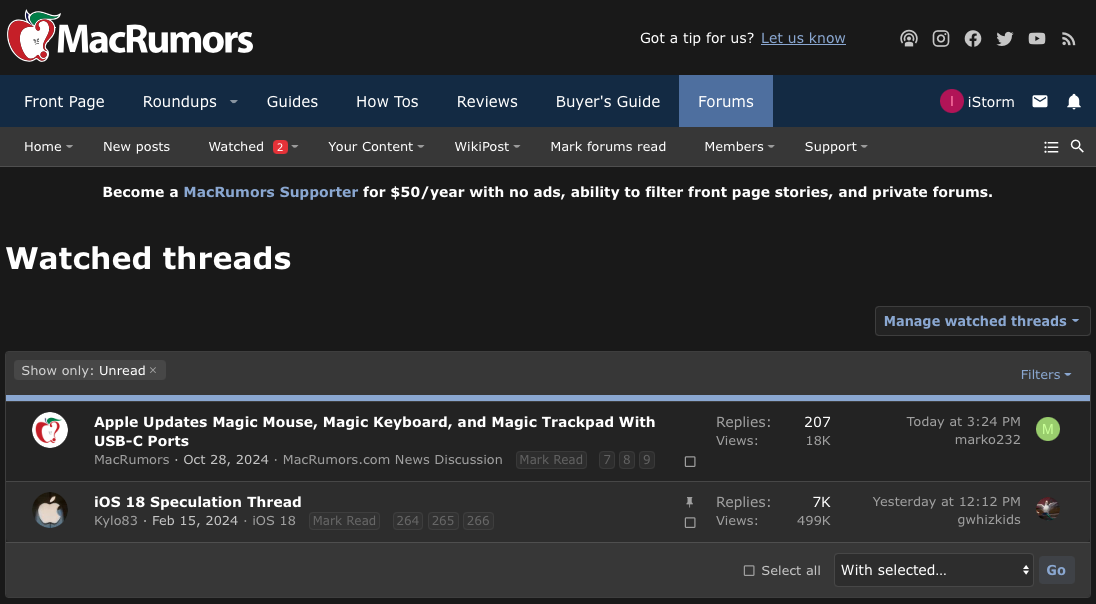Image resolution: width=1096 pixels, height=604 pixels.
Task: Open the Reviews tab
Action: [x=487, y=101]
